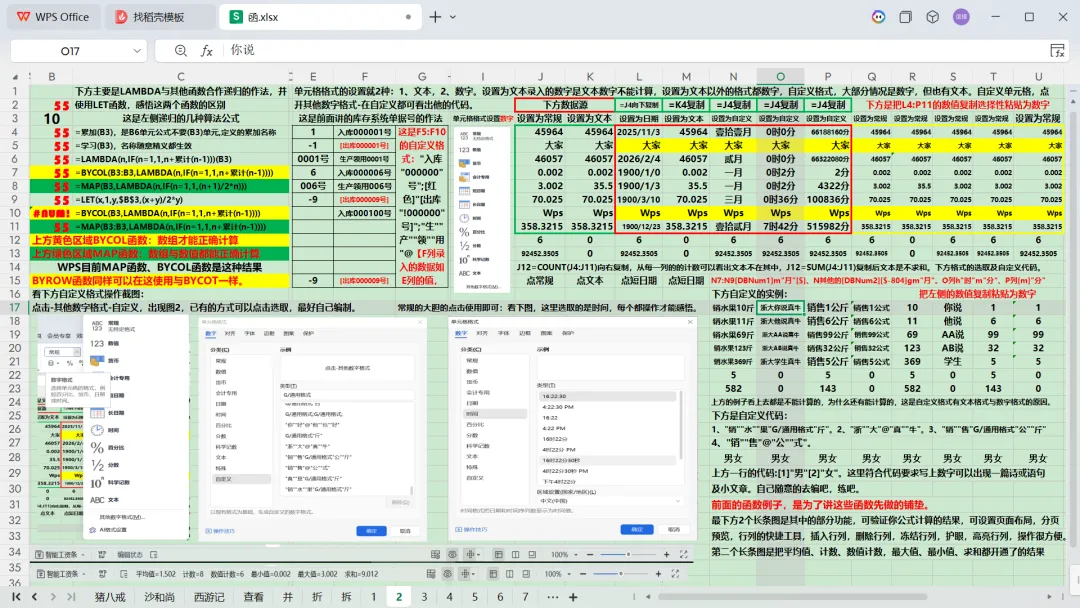Open the 西游记 sheet tab
The image size is (1080, 608).
[x=209, y=597]
